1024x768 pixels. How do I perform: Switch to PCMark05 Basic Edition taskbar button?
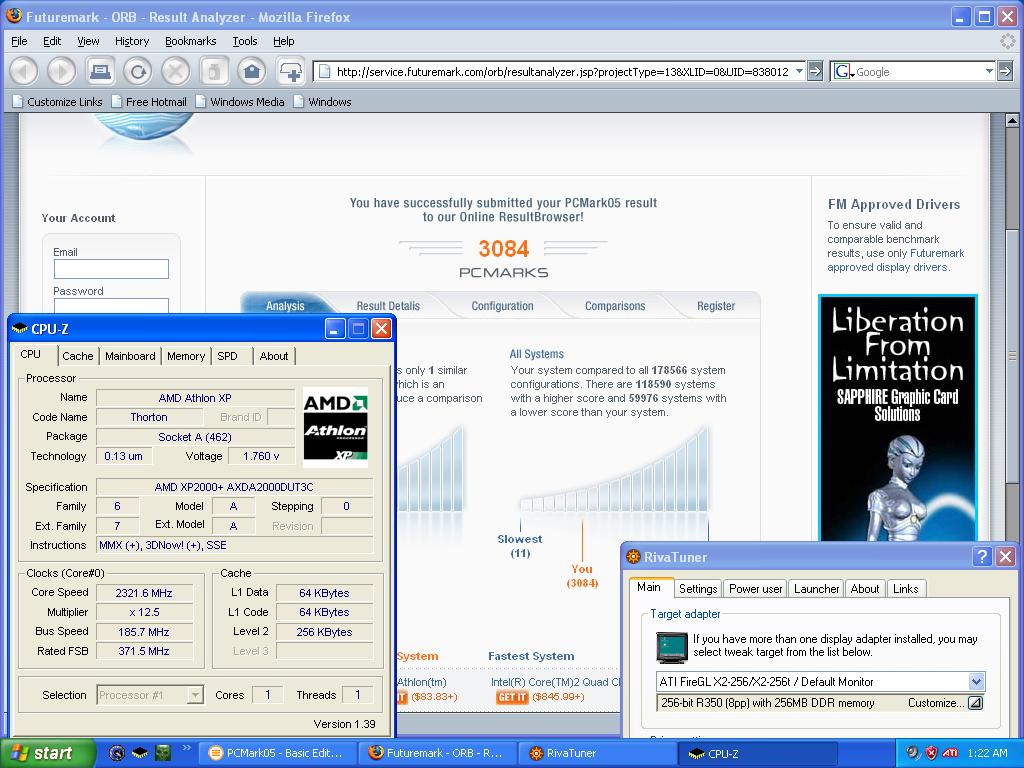276,753
